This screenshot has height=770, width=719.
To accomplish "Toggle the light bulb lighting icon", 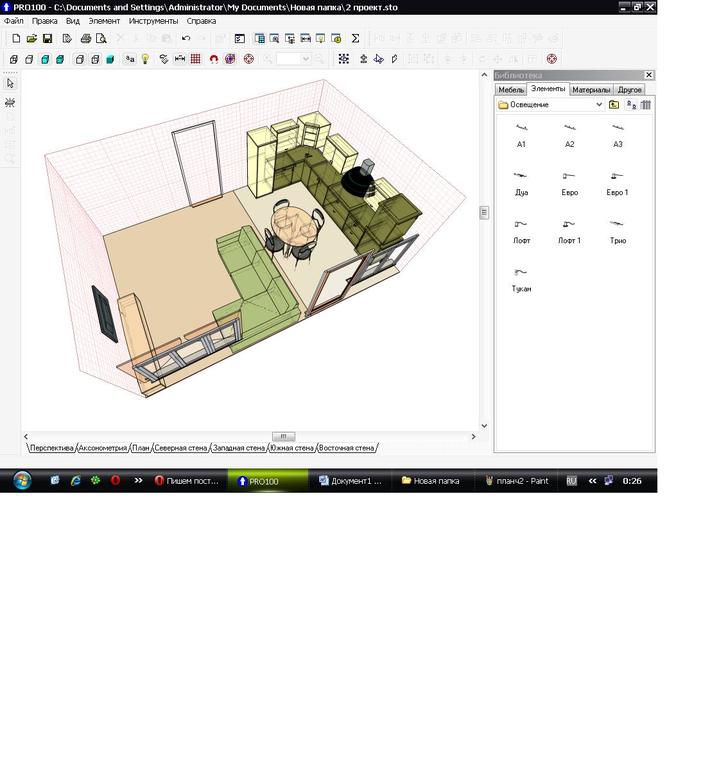I will pos(145,59).
